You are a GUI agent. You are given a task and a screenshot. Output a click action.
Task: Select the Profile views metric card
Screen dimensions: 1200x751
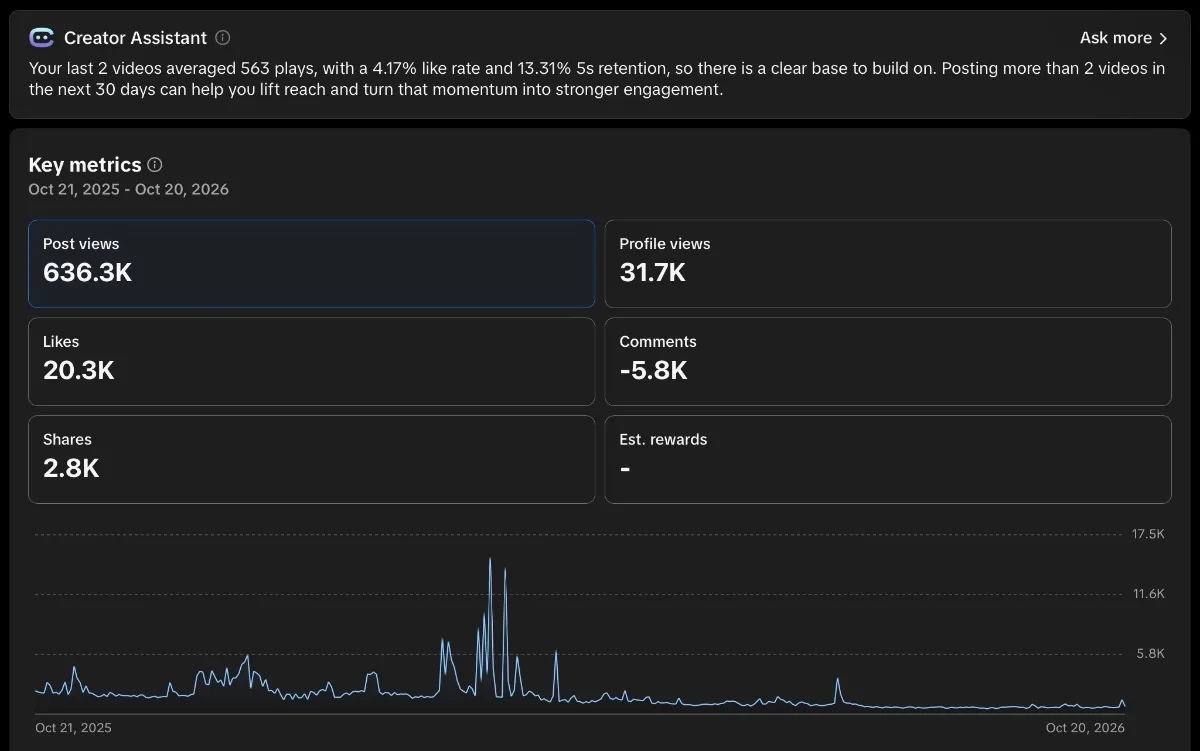(x=888, y=264)
